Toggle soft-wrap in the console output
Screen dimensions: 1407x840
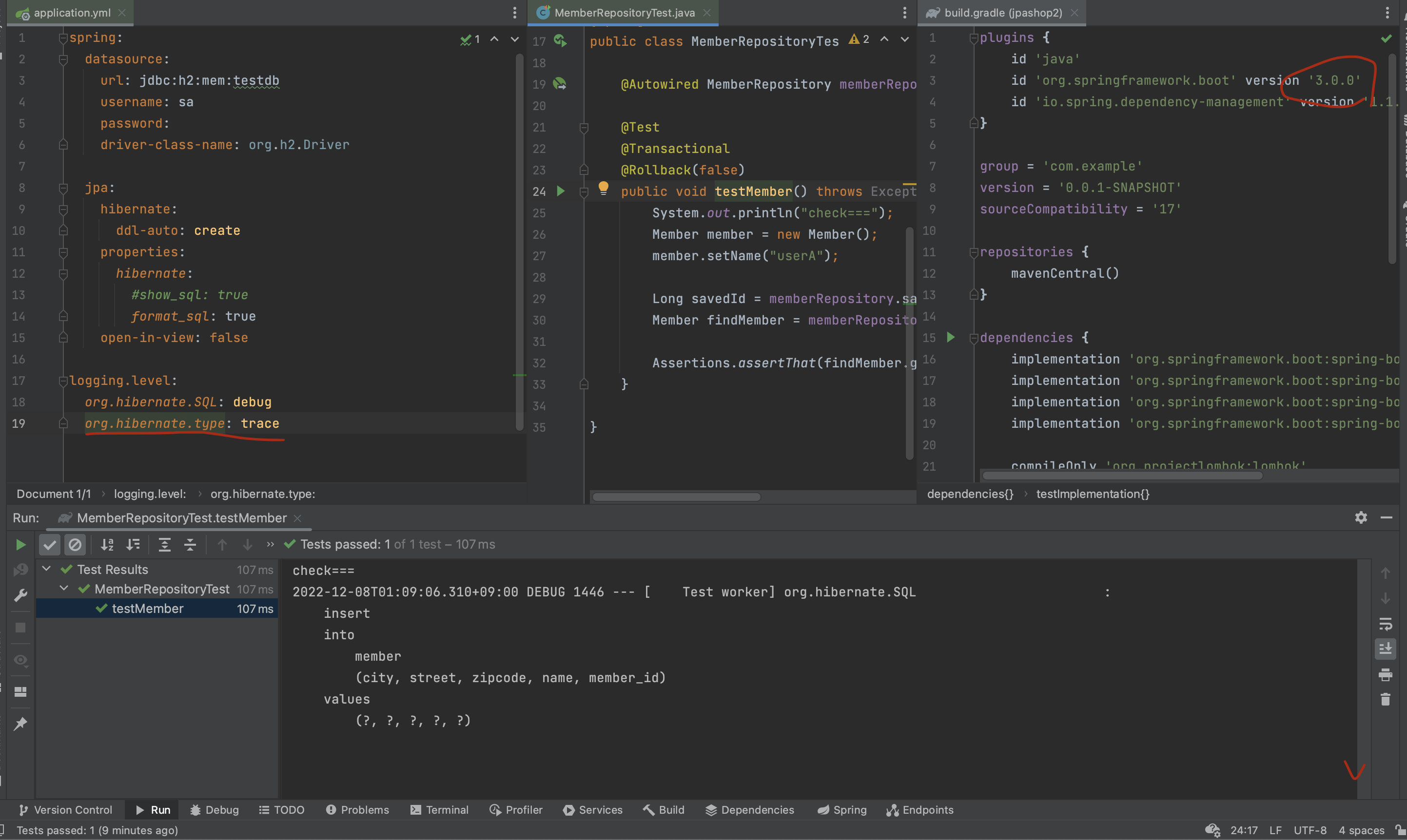coord(1385,624)
